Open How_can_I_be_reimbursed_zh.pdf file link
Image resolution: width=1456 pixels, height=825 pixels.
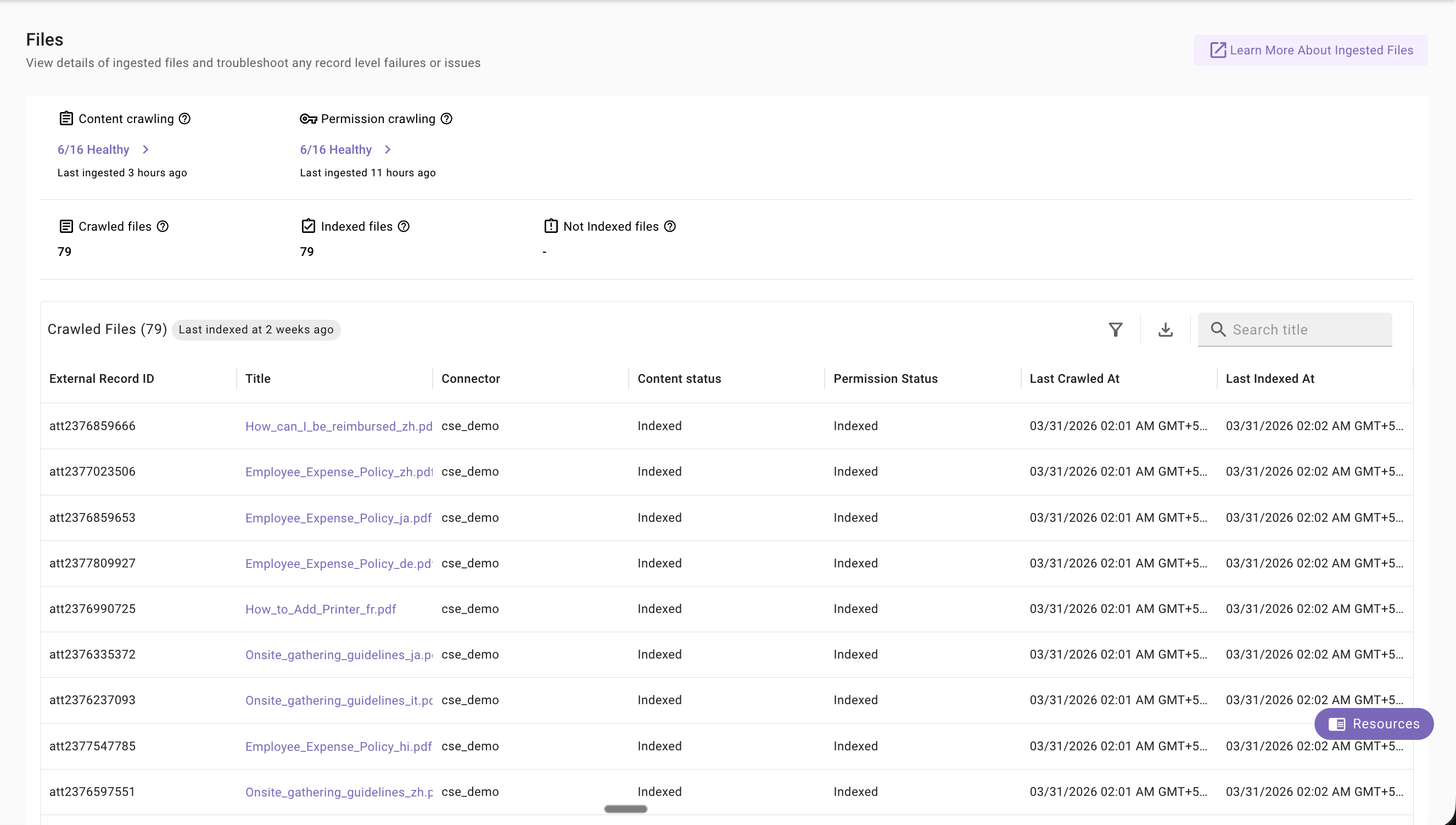[338, 426]
